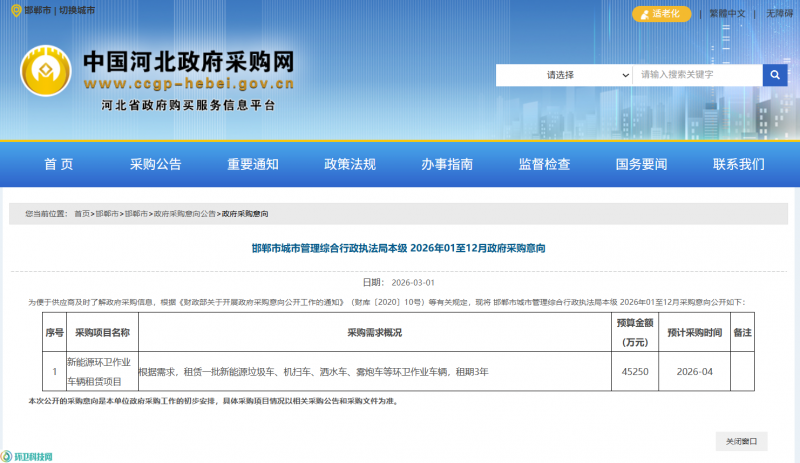Turn on 无障碍 barrier-free mode
Viewport: 800px width, 463px height.
tap(780, 14)
